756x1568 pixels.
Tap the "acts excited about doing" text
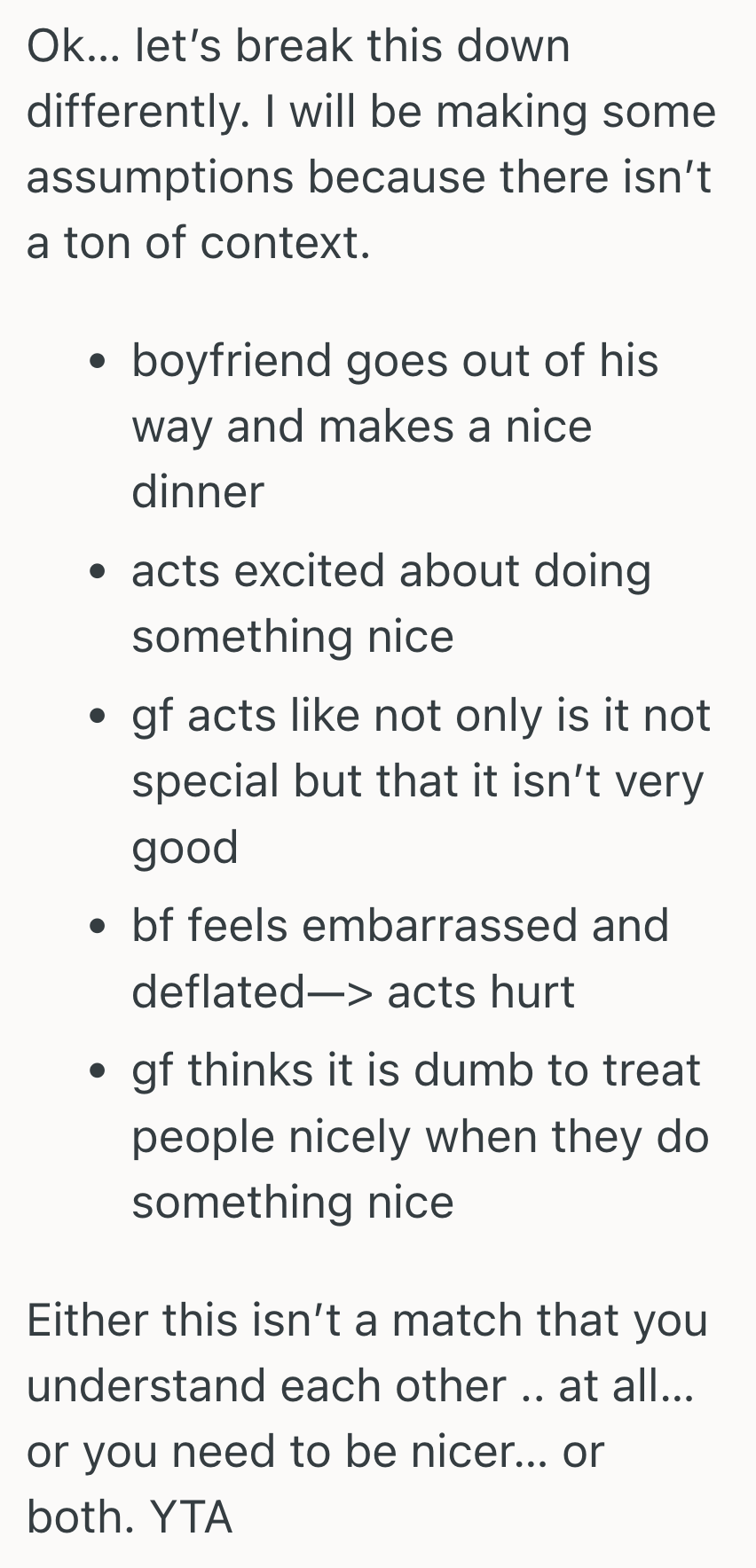(391, 570)
